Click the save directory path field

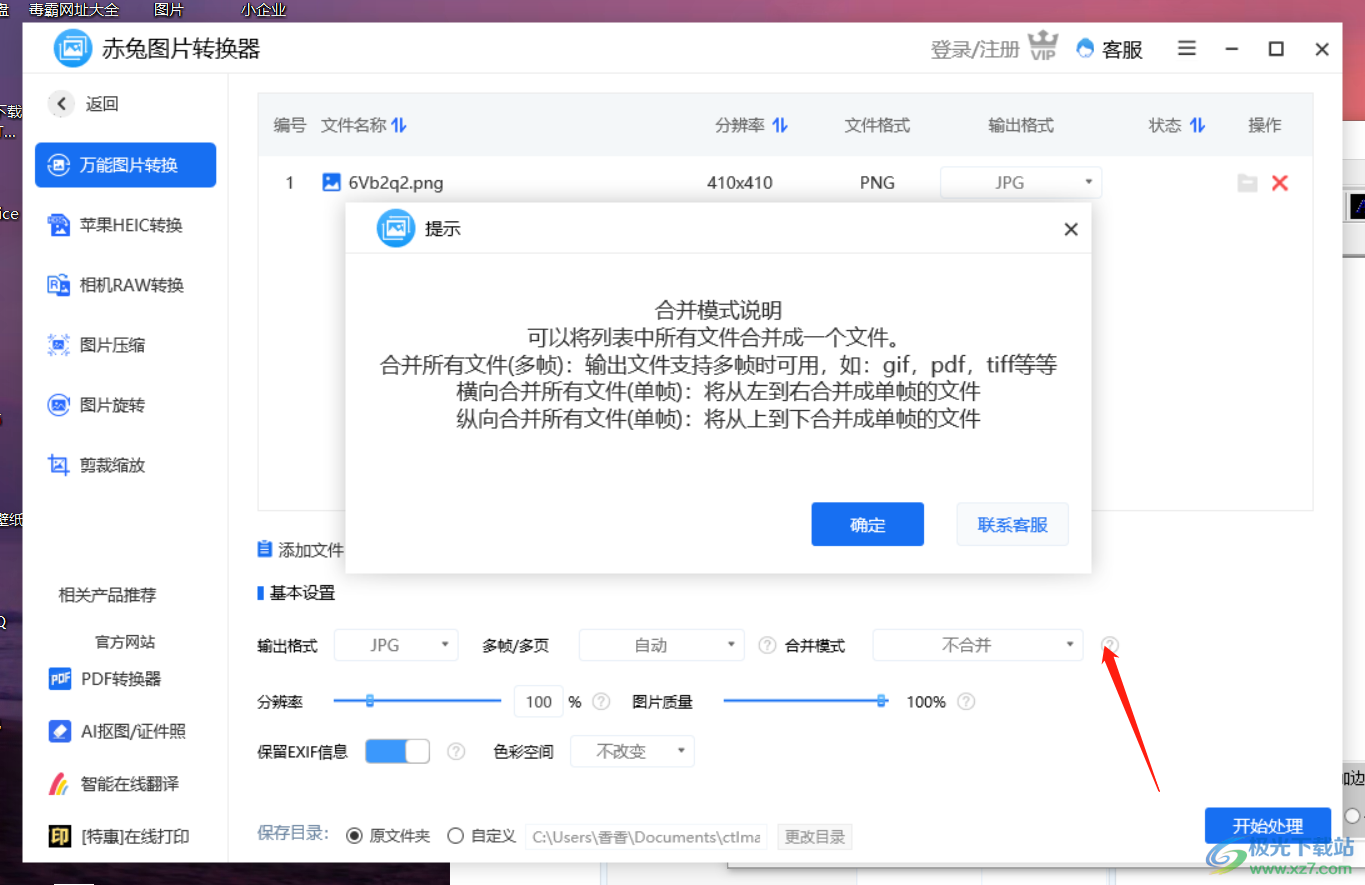click(646, 837)
